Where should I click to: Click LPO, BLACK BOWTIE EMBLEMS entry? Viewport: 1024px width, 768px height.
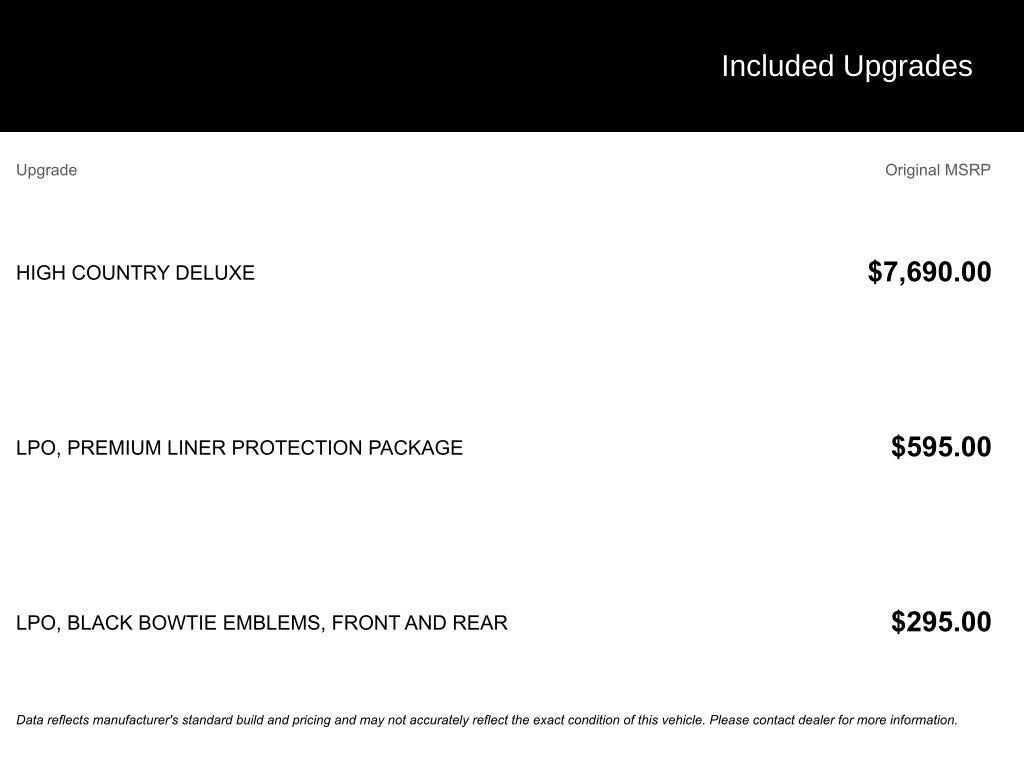coord(261,623)
